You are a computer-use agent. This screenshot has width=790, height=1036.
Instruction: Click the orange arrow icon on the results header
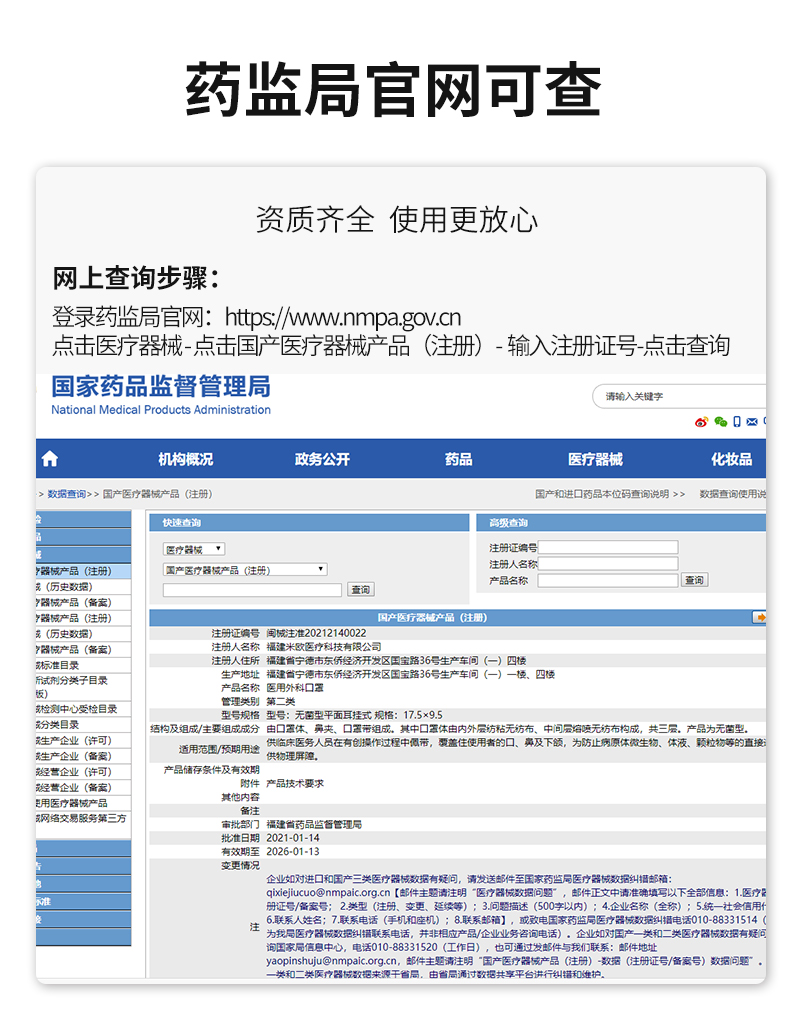(760, 617)
